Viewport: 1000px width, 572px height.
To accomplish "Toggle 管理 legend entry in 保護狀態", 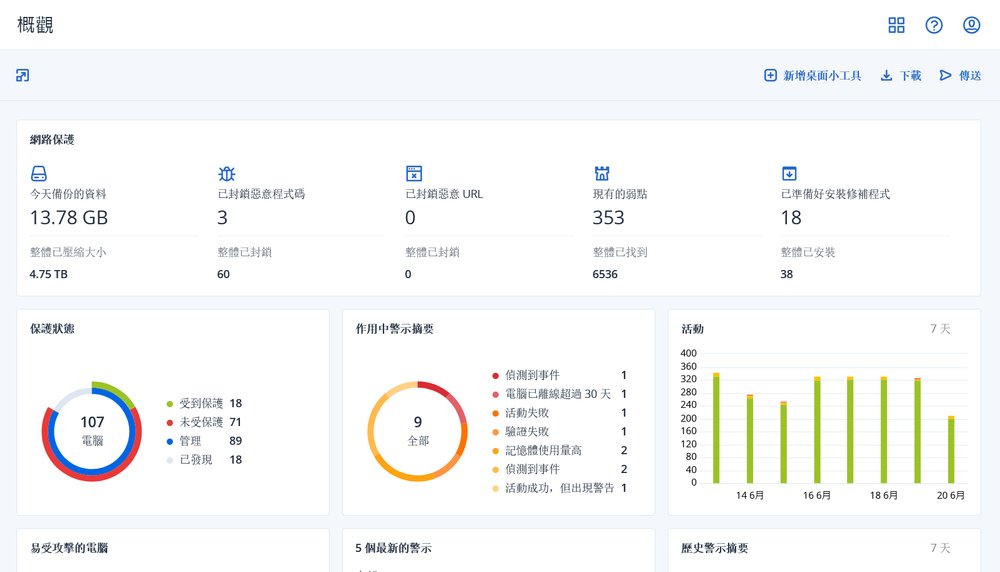I will pos(190,441).
